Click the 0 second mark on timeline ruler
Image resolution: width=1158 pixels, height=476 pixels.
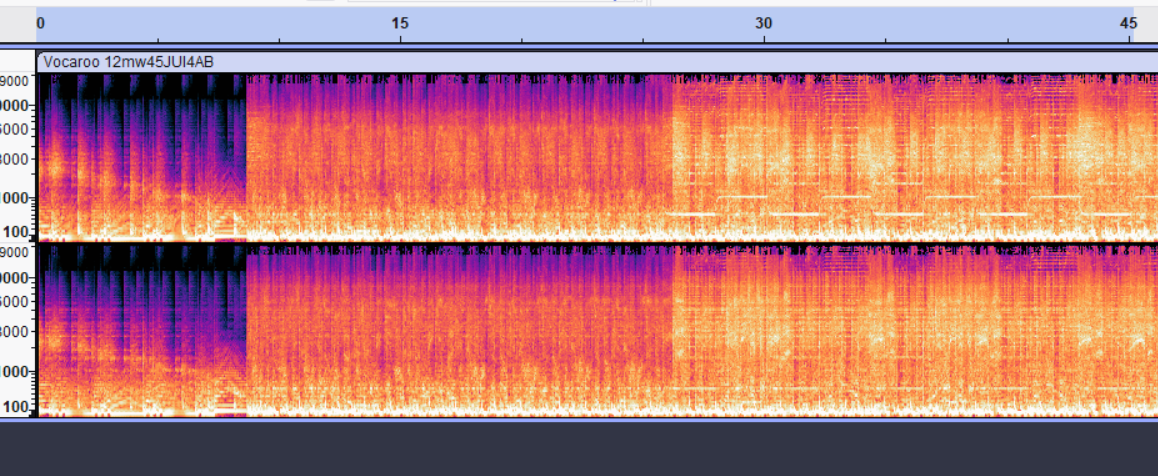click(x=41, y=24)
